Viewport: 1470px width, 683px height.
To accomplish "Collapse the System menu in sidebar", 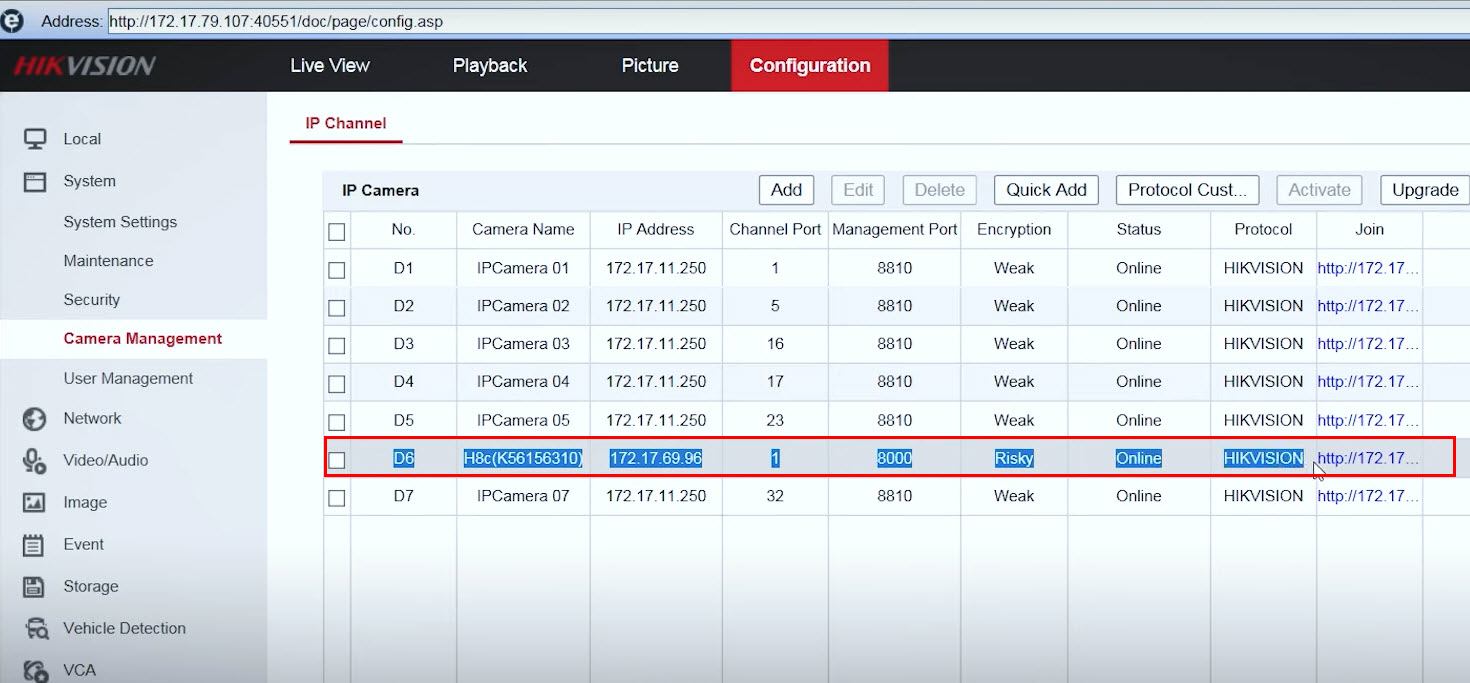I will [89, 181].
